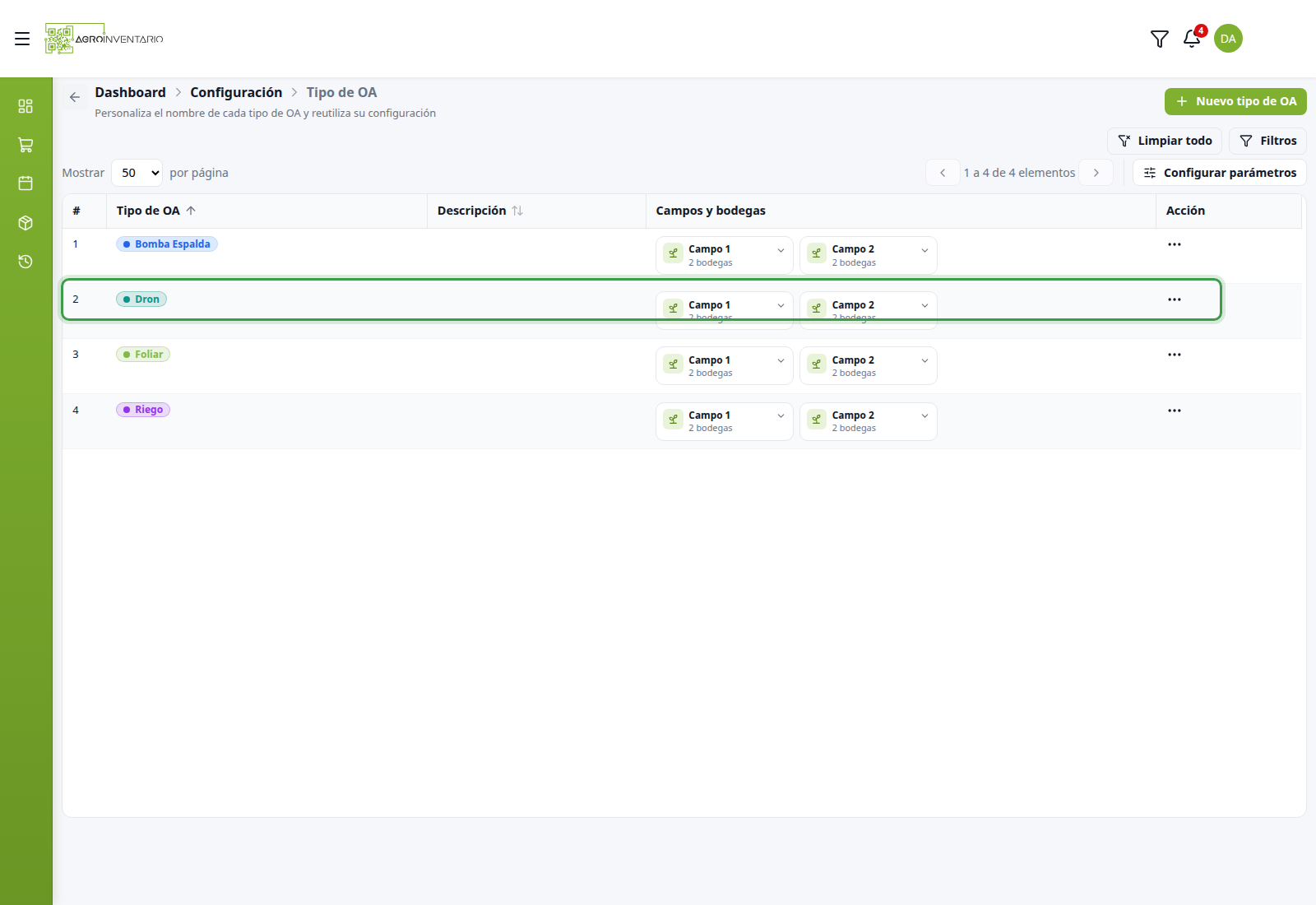
Task: Open the Filtros button
Action: (x=1267, y=141)
